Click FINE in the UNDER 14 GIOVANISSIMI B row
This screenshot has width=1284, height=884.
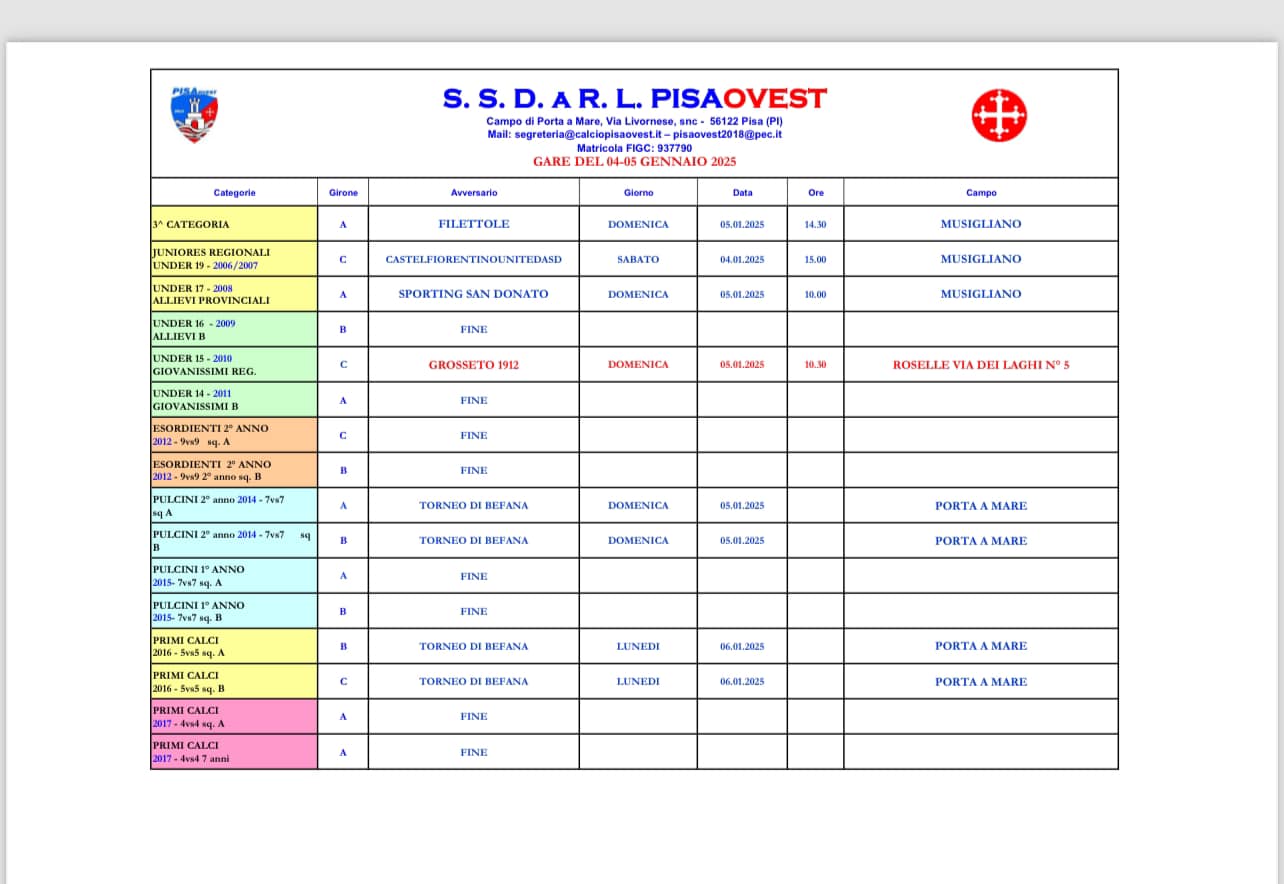(474, 400)
